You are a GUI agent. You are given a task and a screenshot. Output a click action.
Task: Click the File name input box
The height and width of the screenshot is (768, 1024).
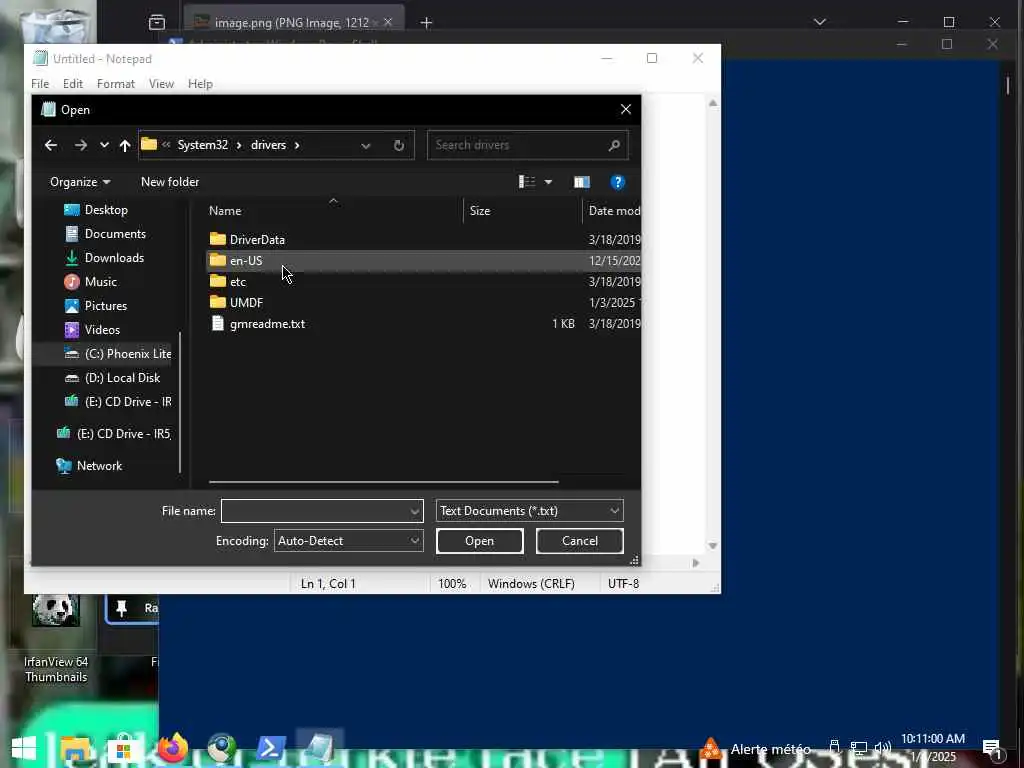(315, 511)
